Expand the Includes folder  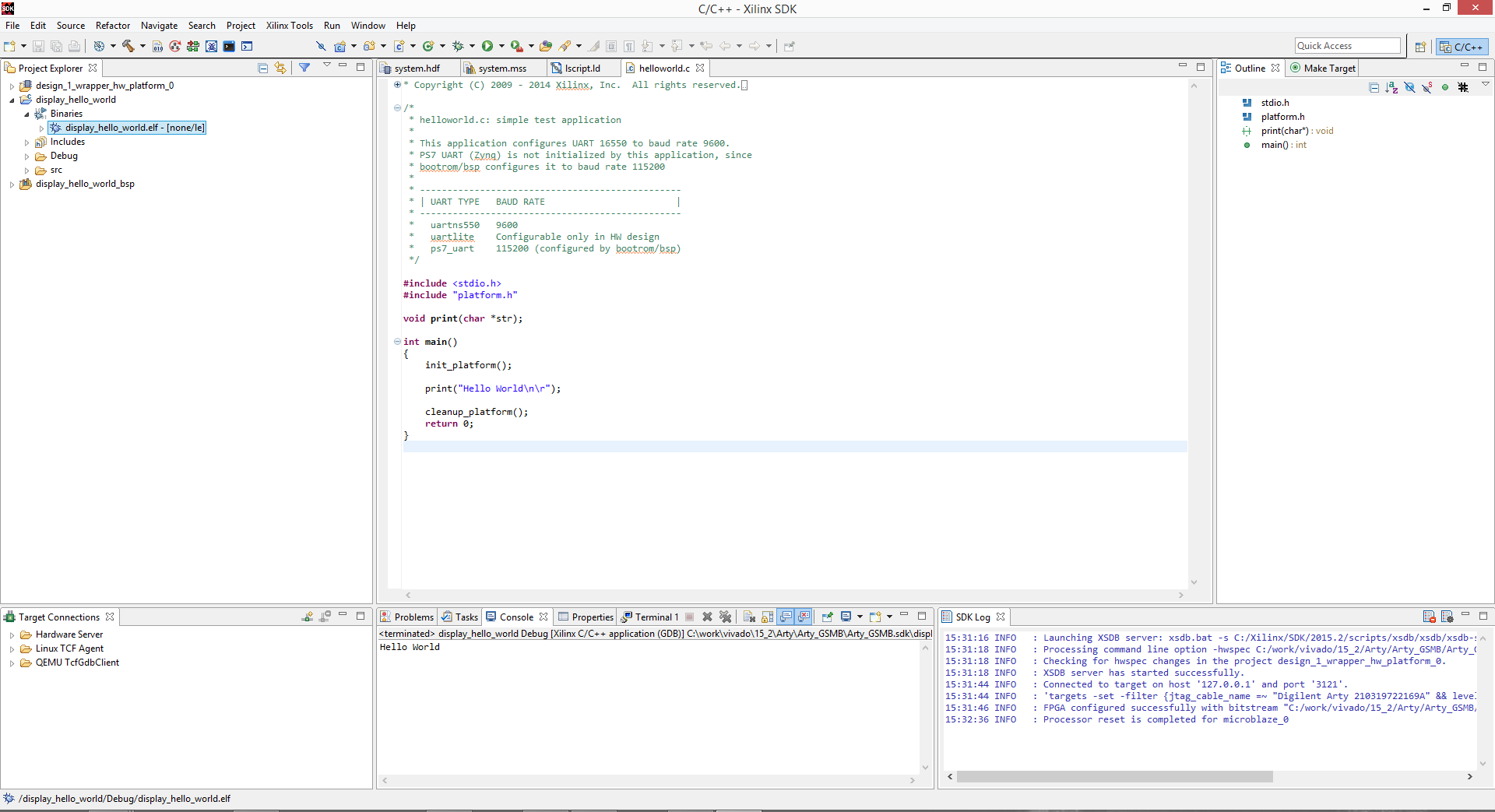pos(26,142)
